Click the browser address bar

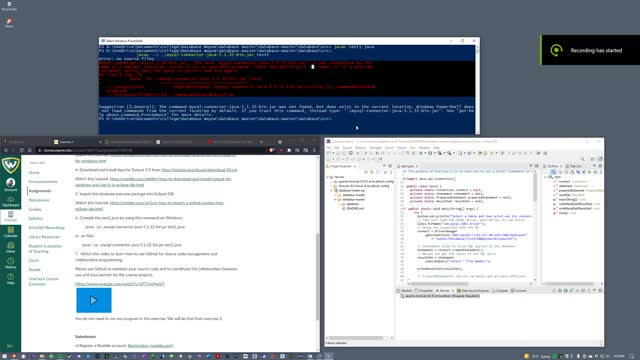tap(151, 150)
